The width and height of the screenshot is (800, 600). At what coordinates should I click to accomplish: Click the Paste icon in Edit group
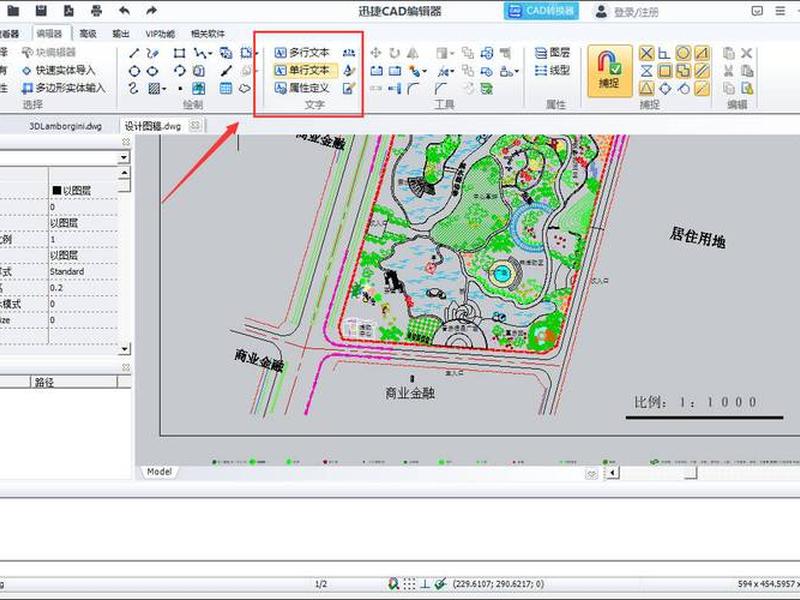coord(747,71)
